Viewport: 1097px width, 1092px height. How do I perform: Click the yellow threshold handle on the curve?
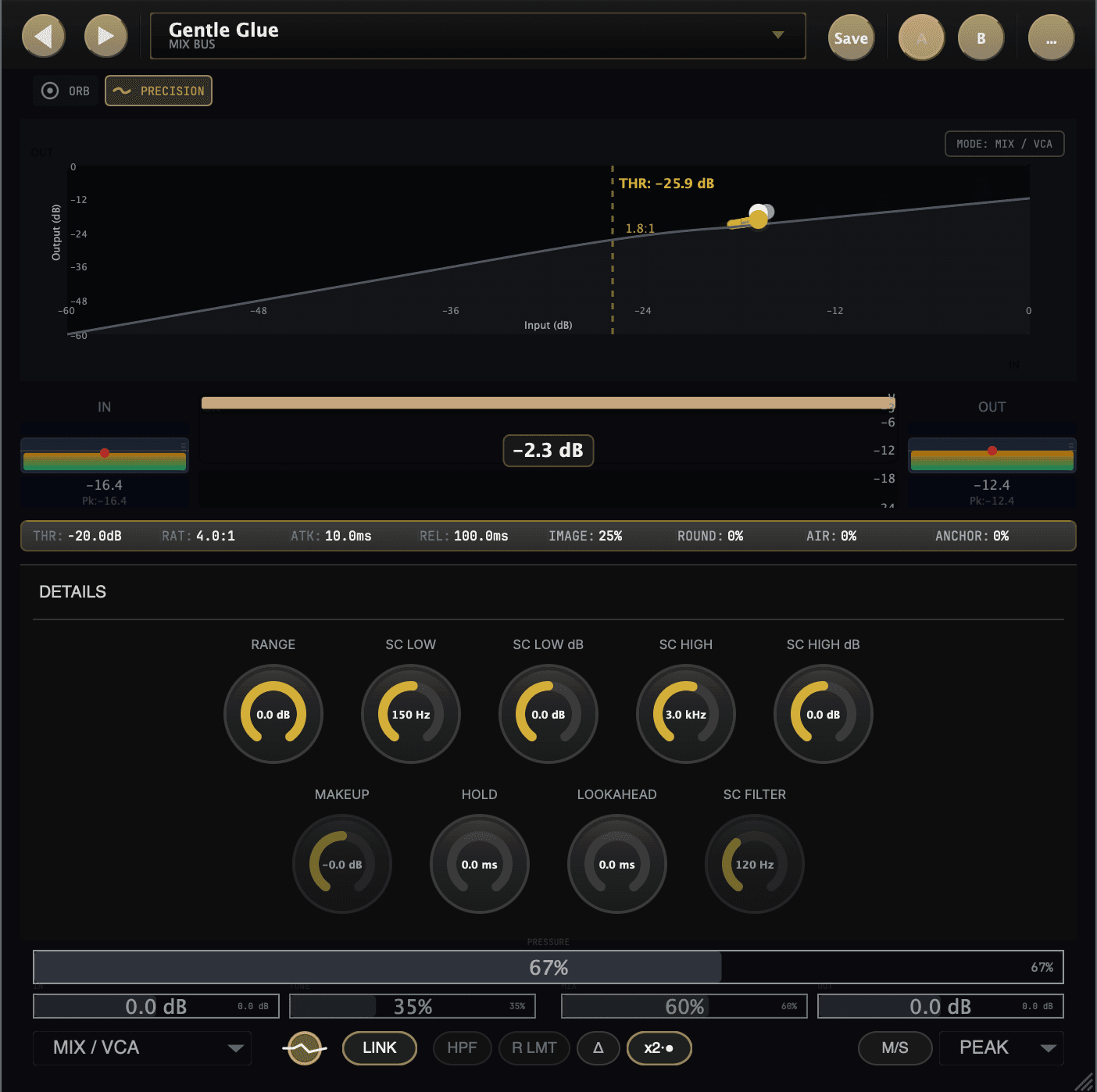tap(757, 219)
